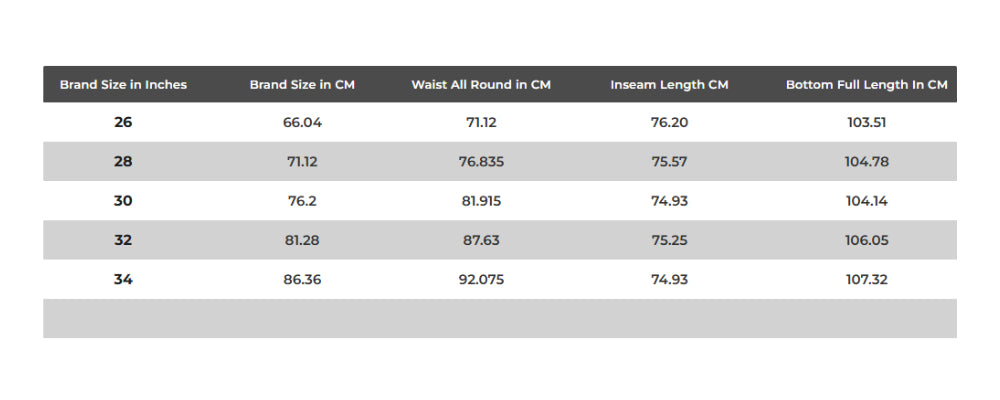Click brand size 26 row label
1000x400 pixels.
point(123,122)
